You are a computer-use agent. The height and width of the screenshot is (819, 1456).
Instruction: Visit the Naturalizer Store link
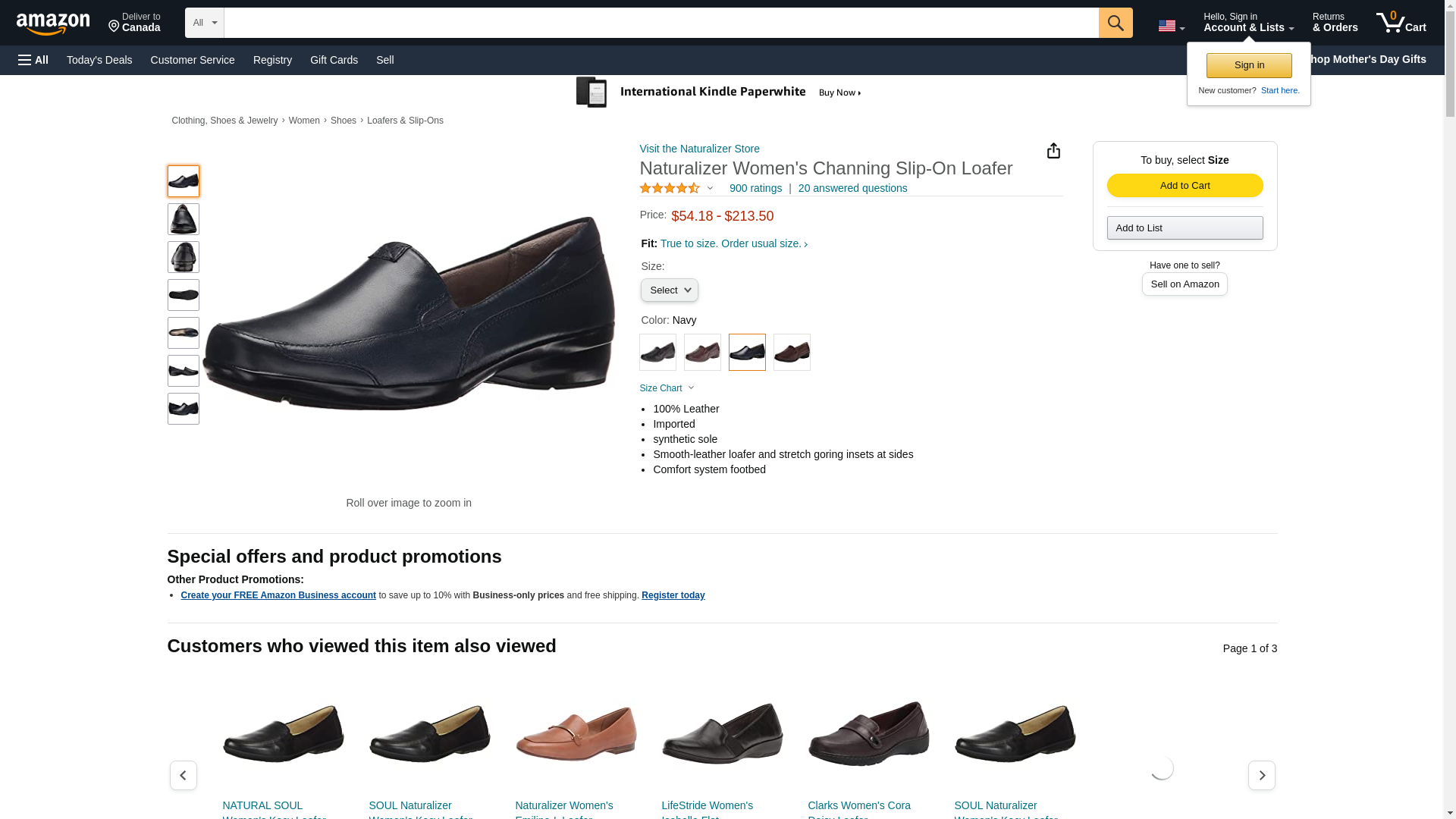699,149
